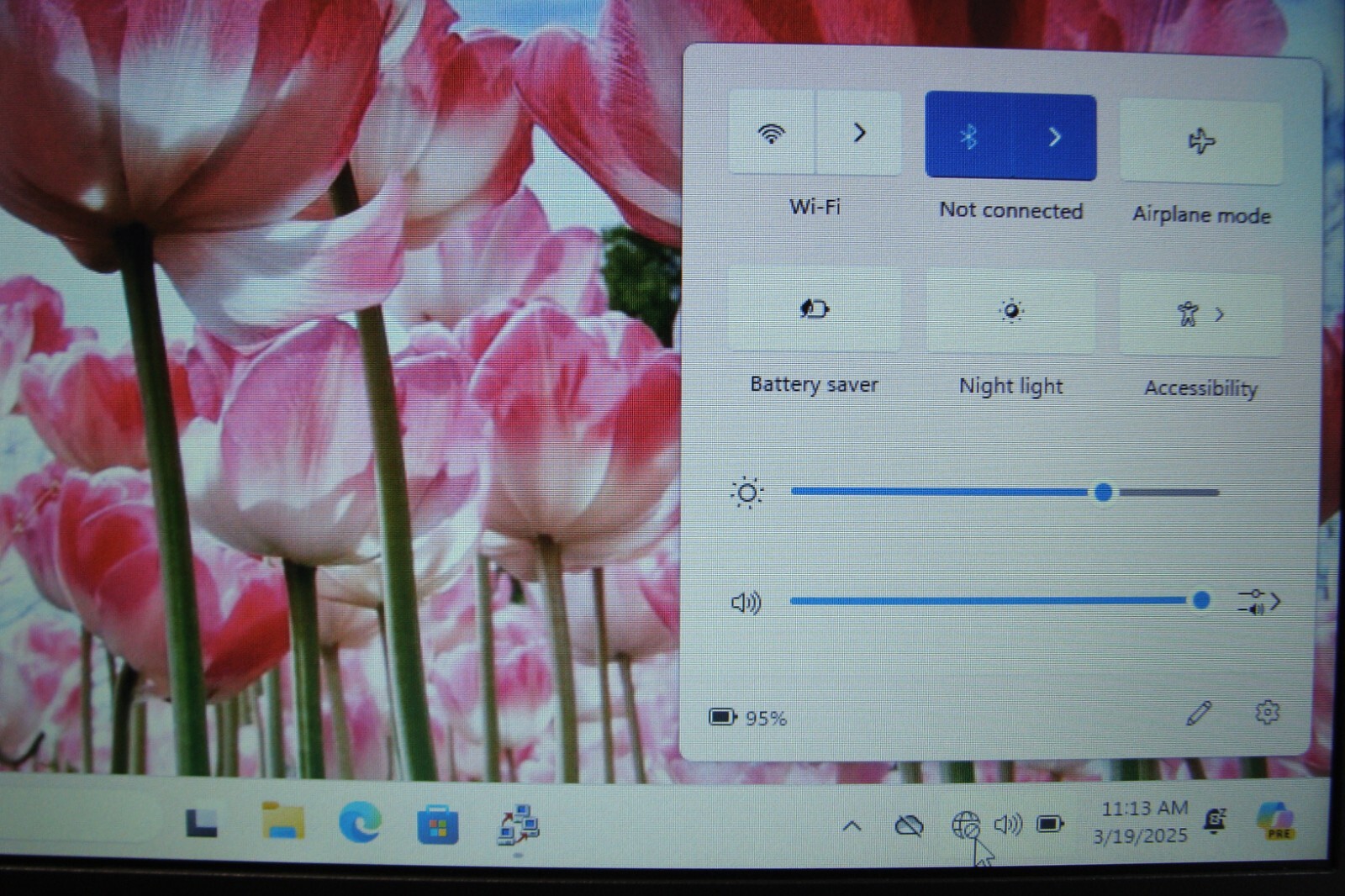This screenshot has height=896, width=1345.
Task: Enable Airplane mode
Action: point(1201,141)
